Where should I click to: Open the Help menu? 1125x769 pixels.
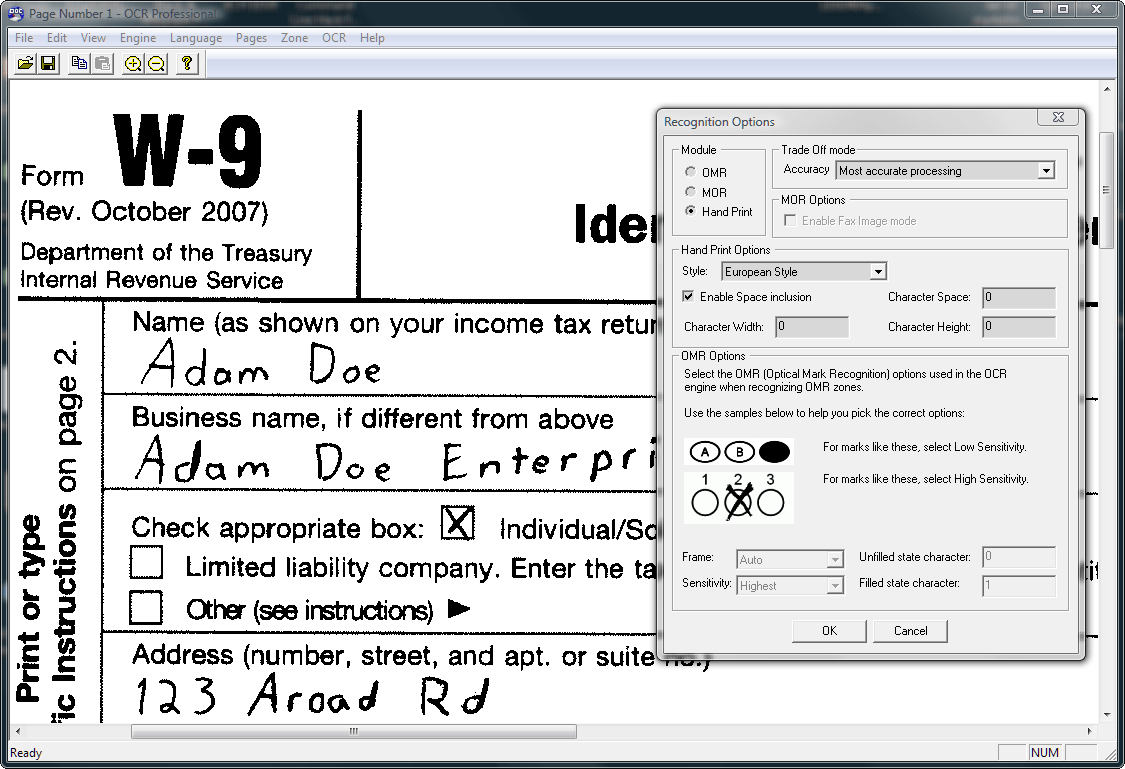click(372, 38)
